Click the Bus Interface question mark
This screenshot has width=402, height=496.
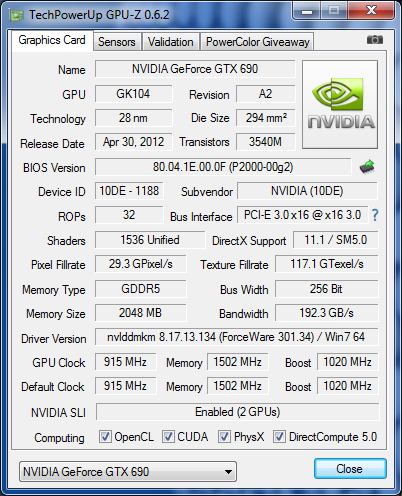click(x=375, y=215)
